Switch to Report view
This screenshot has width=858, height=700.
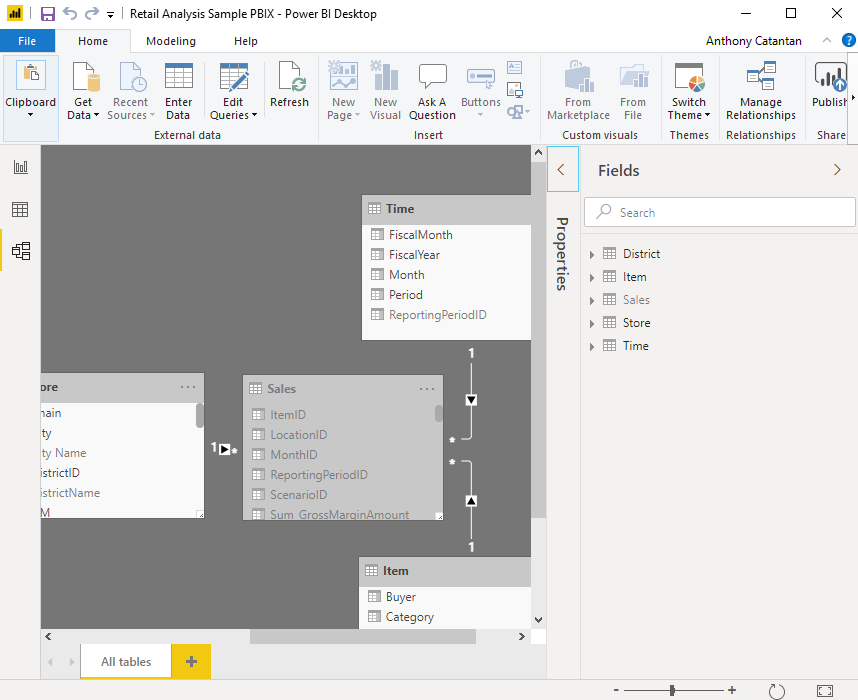[x=21, y=167]
